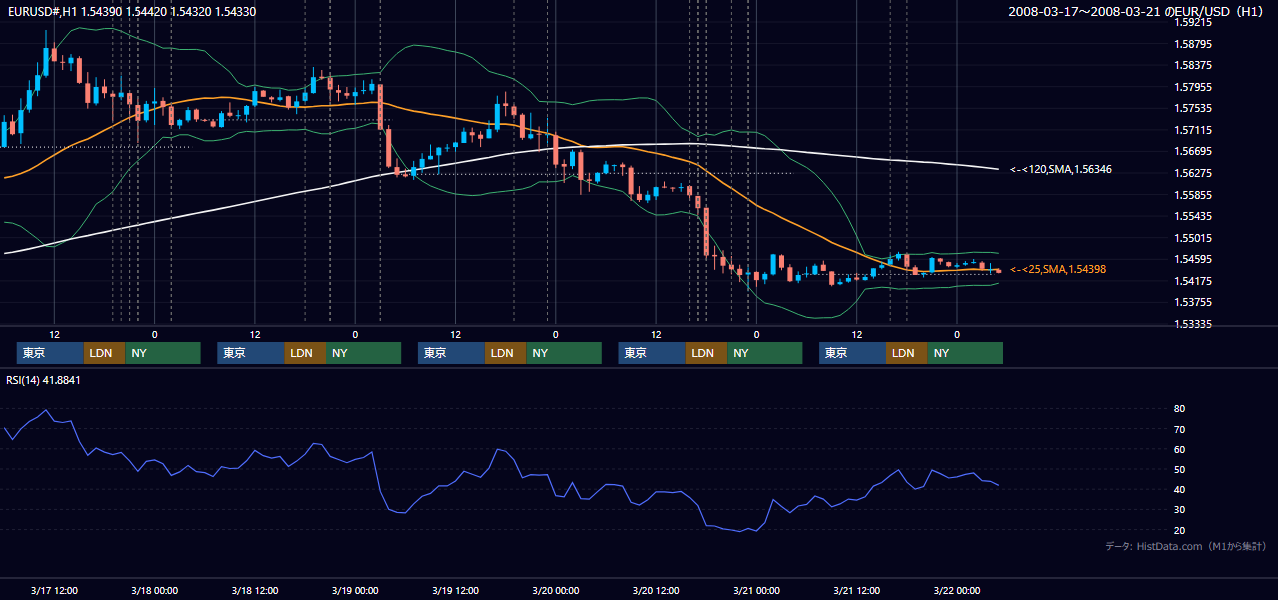This screenshot has width=1278, height=600.
Task: Click RSI axis level 20
Action: pyautogui.click(x=1180, y=530)
